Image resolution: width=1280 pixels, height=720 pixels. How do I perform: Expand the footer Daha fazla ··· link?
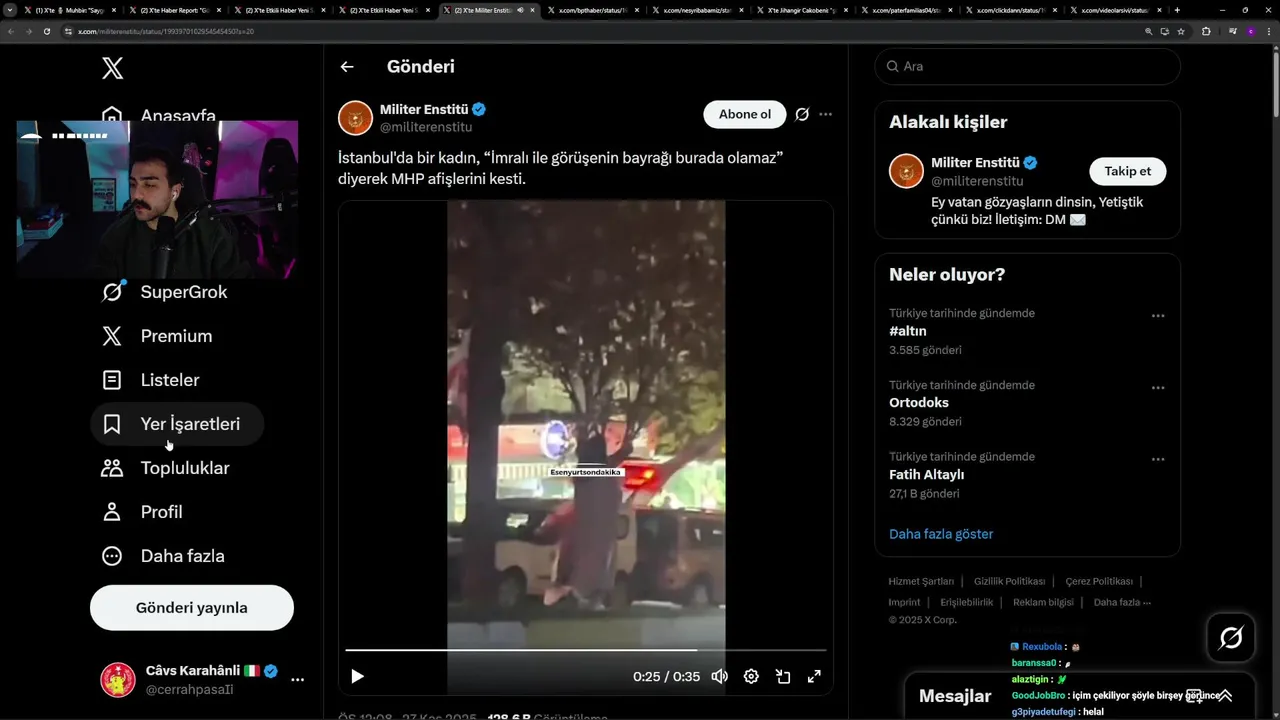pos(1122,602)
